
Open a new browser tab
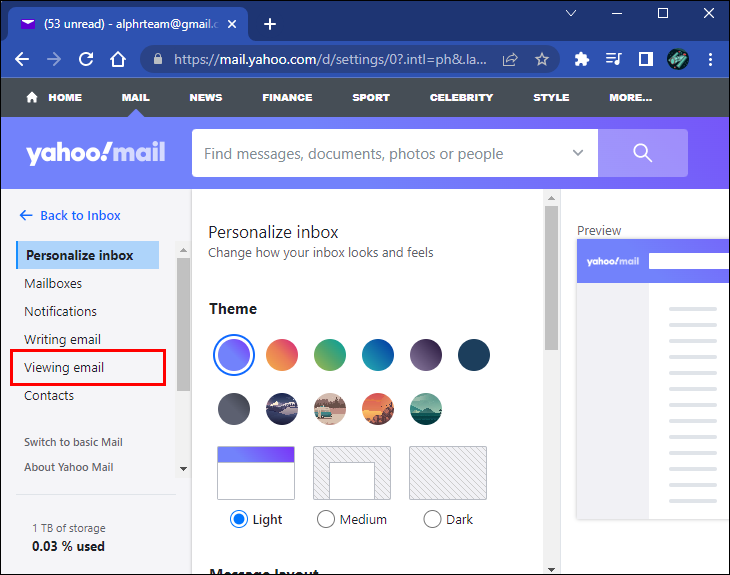click(x=270, y=24)
